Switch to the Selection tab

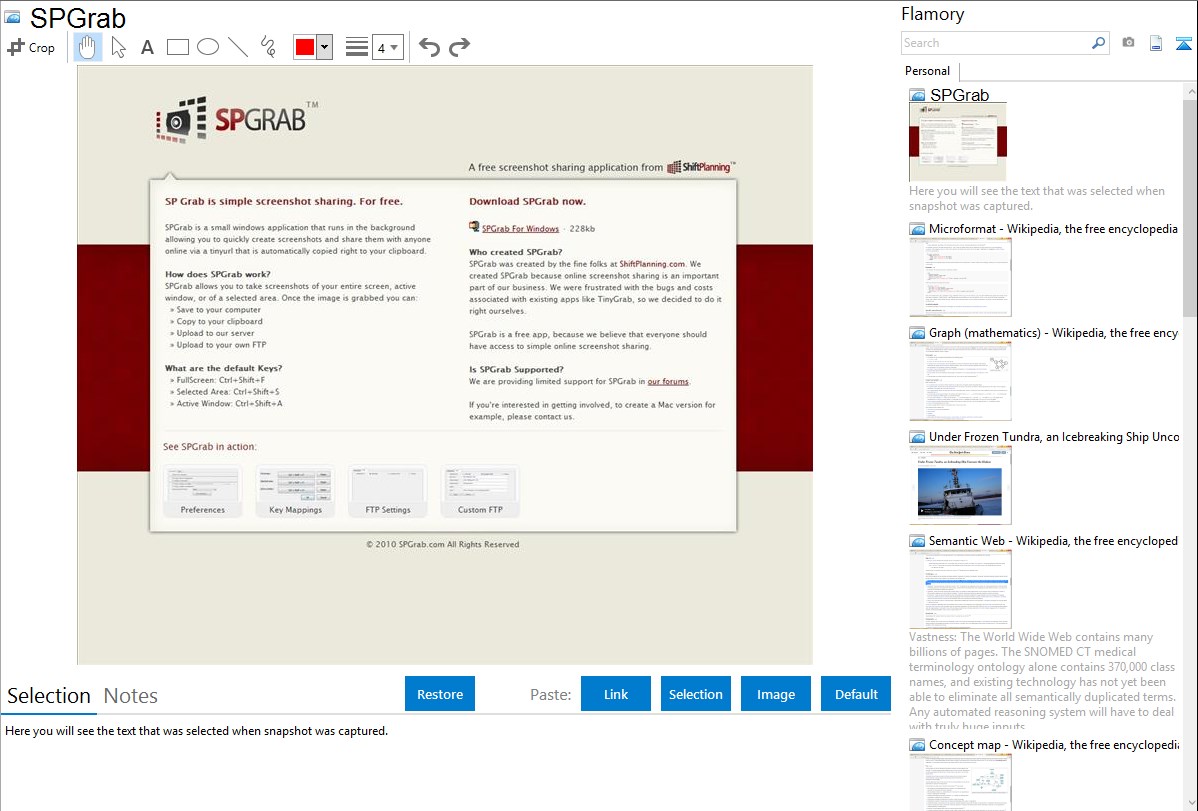click(x=49, y=696)
